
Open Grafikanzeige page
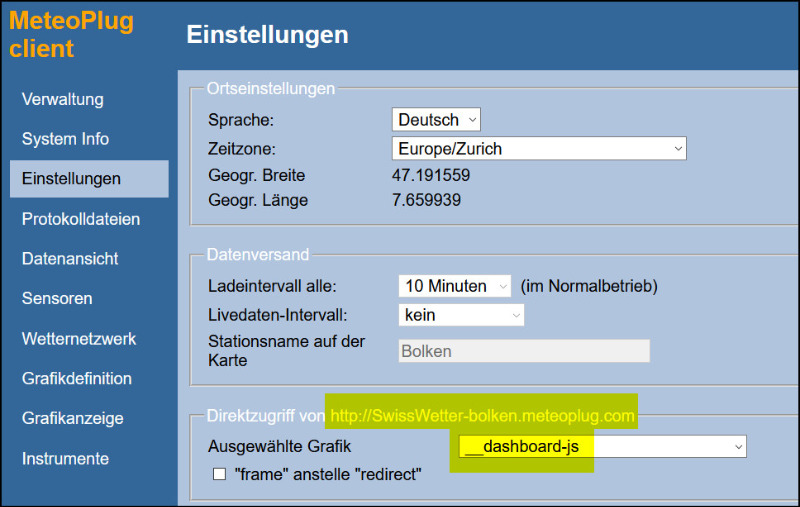coord(72,418)
